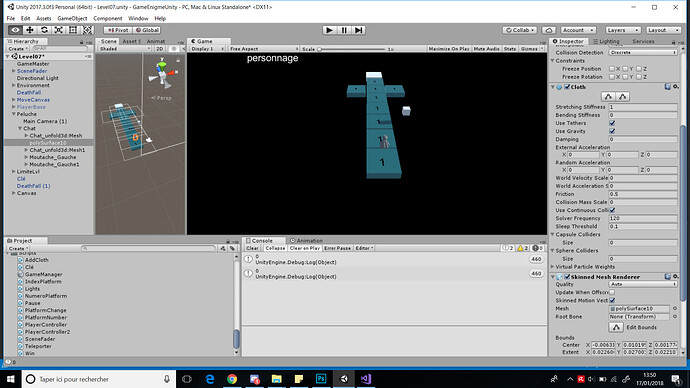Click the Pause button
Viewport: 690px width, 388px height.
coord(344,30)
